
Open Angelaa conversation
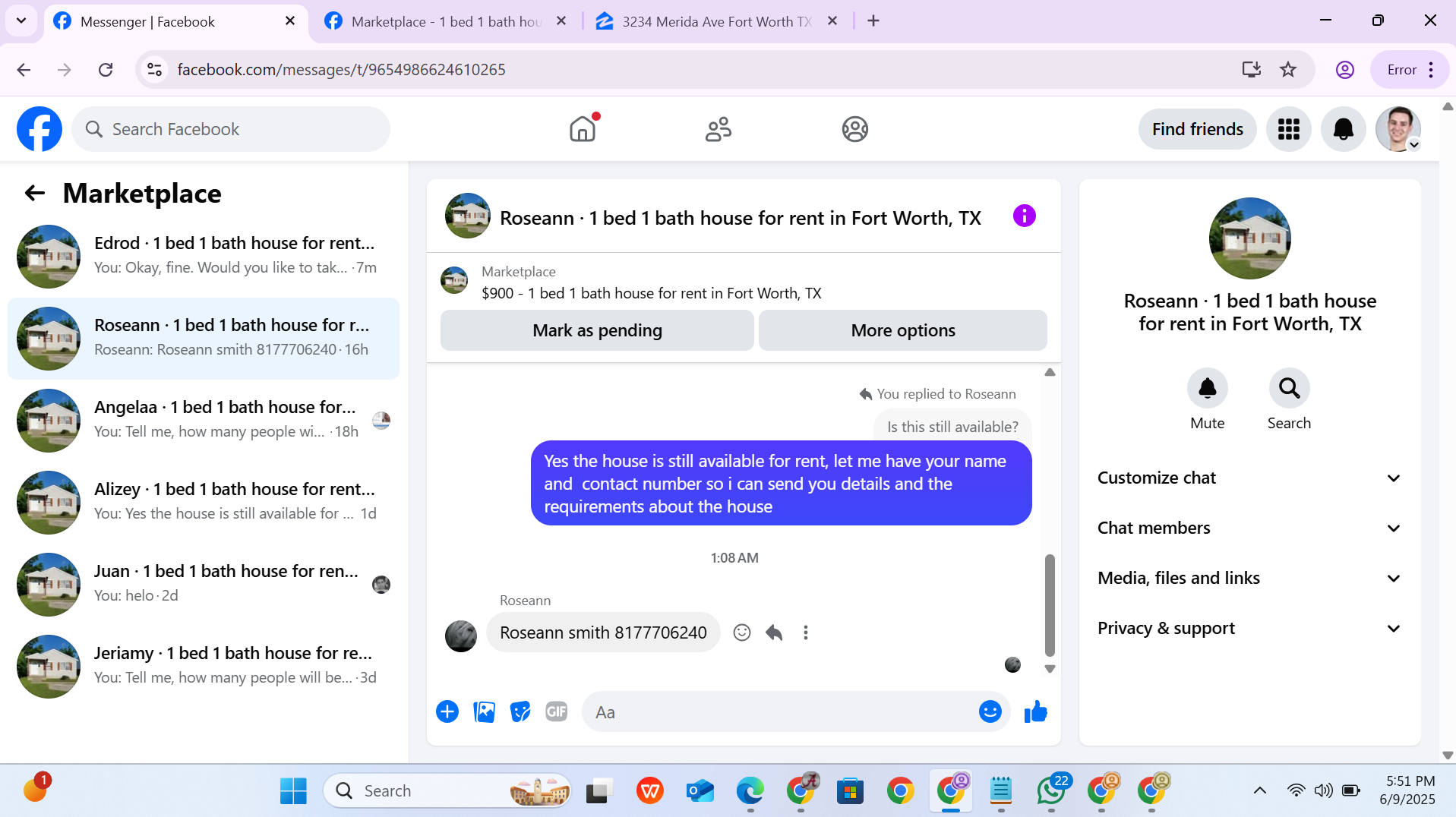pos(204,421)
